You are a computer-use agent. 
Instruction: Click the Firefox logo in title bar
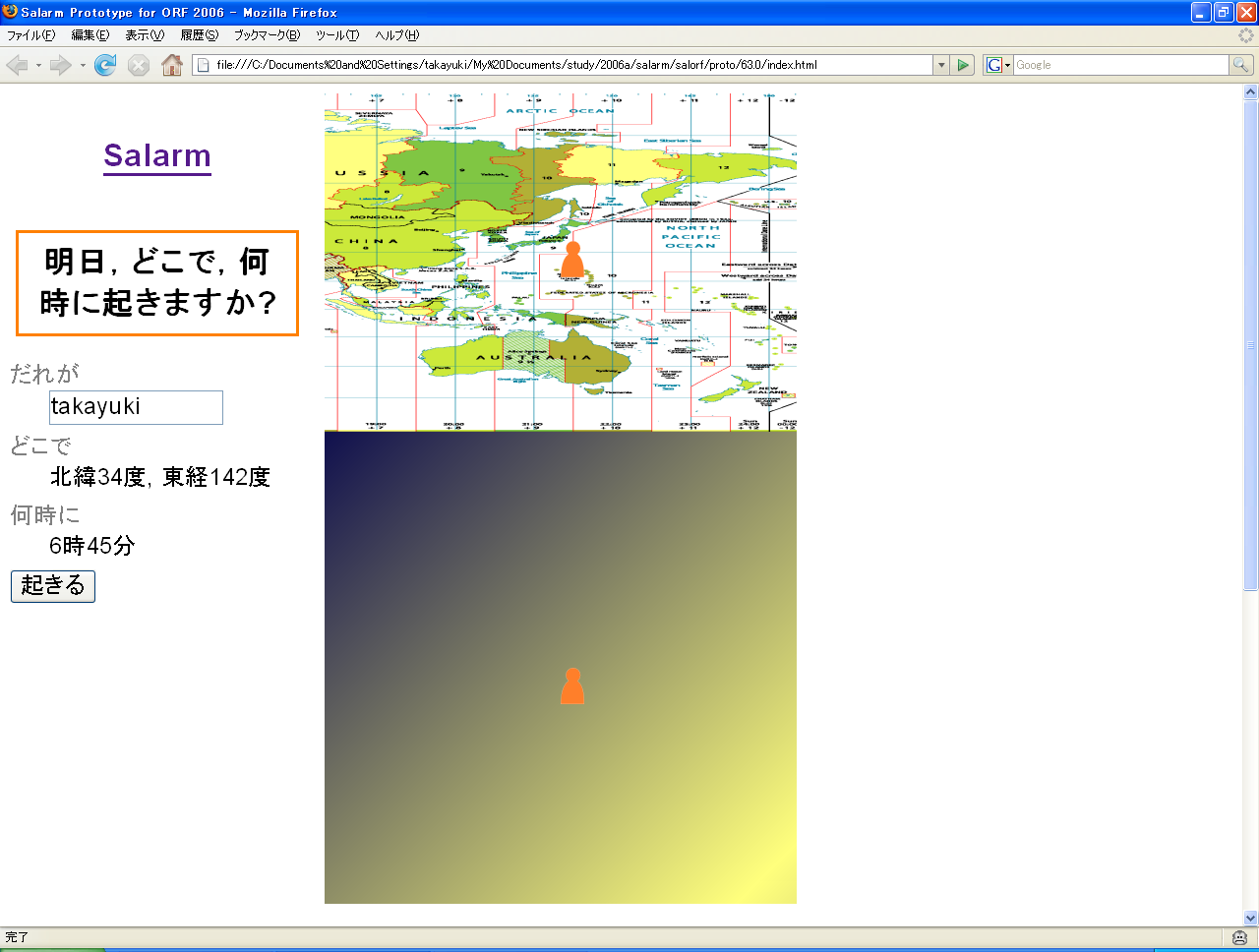click(x=10, y=12)
